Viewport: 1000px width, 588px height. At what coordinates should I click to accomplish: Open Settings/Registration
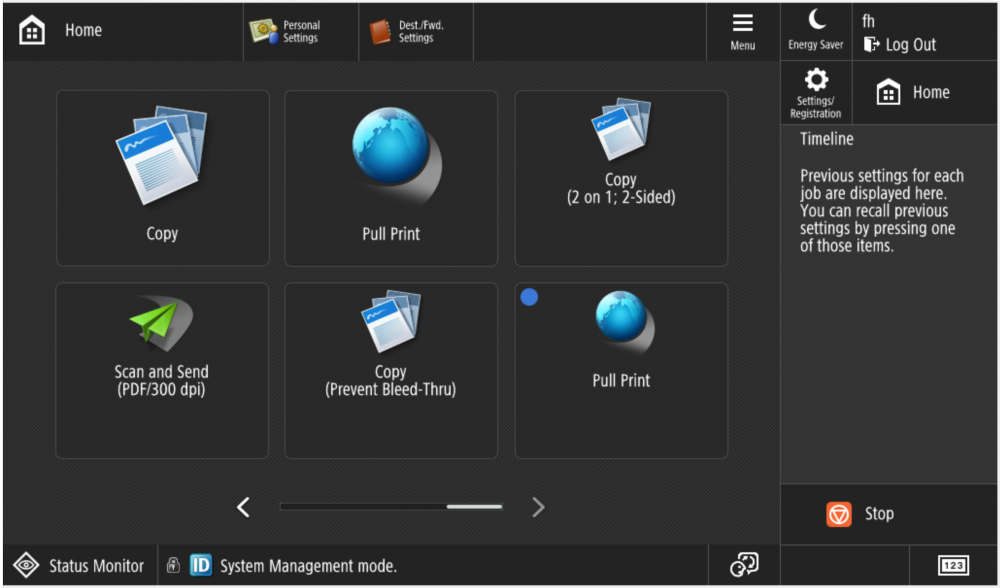click(815, 92)
